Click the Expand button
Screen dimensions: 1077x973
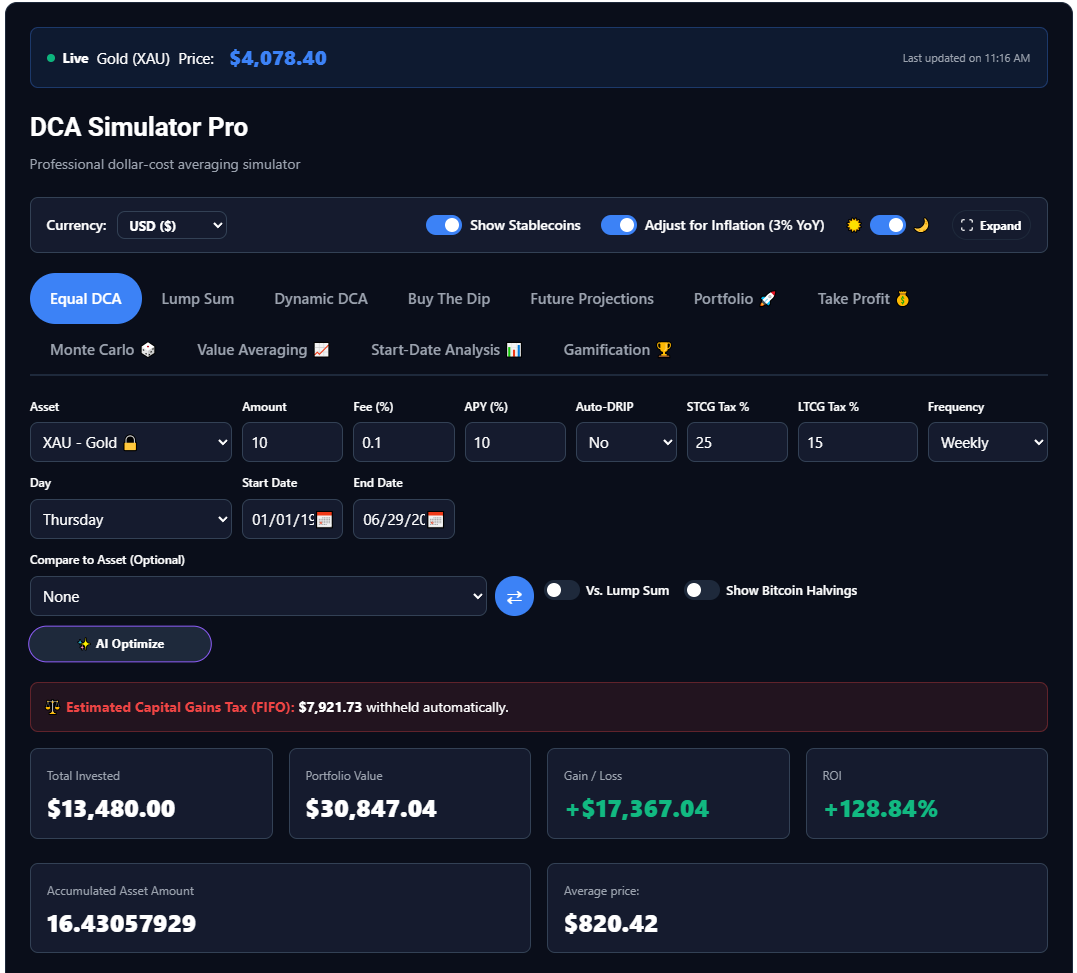(990, 225)
